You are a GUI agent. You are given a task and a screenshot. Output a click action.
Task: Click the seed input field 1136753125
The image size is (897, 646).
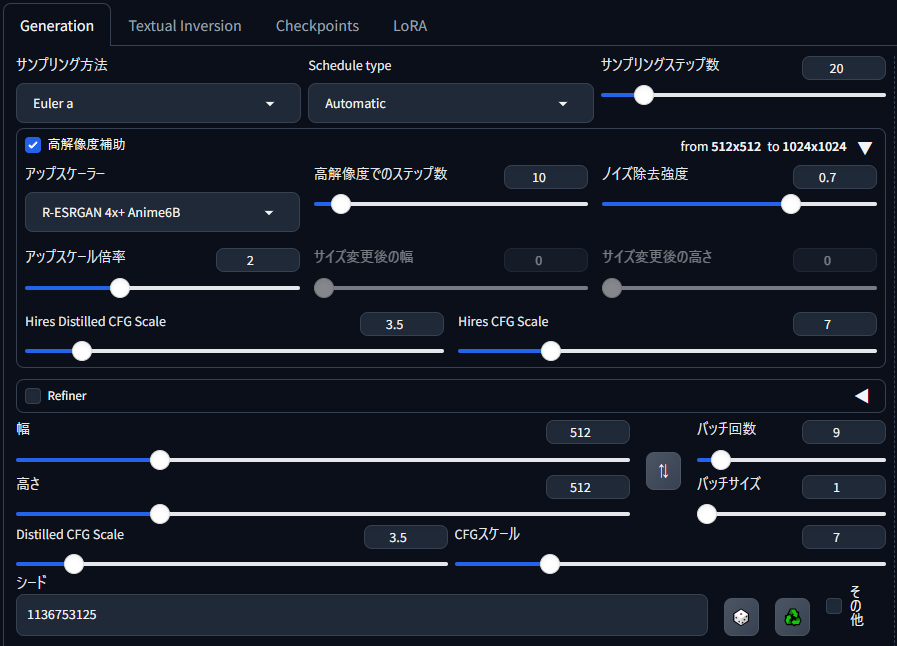click(x=362, y=615)
